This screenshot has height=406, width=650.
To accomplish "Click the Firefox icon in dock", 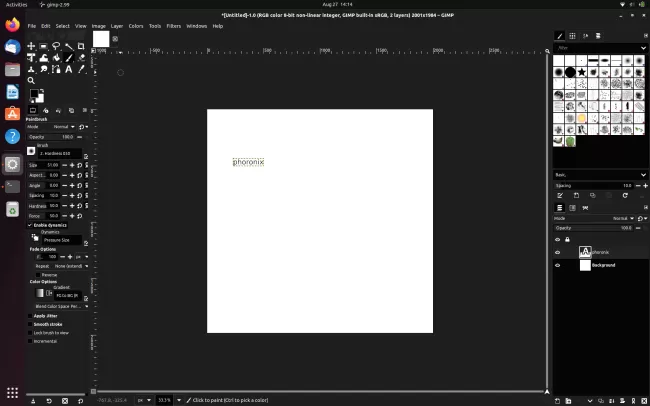I will coord(12,24).
